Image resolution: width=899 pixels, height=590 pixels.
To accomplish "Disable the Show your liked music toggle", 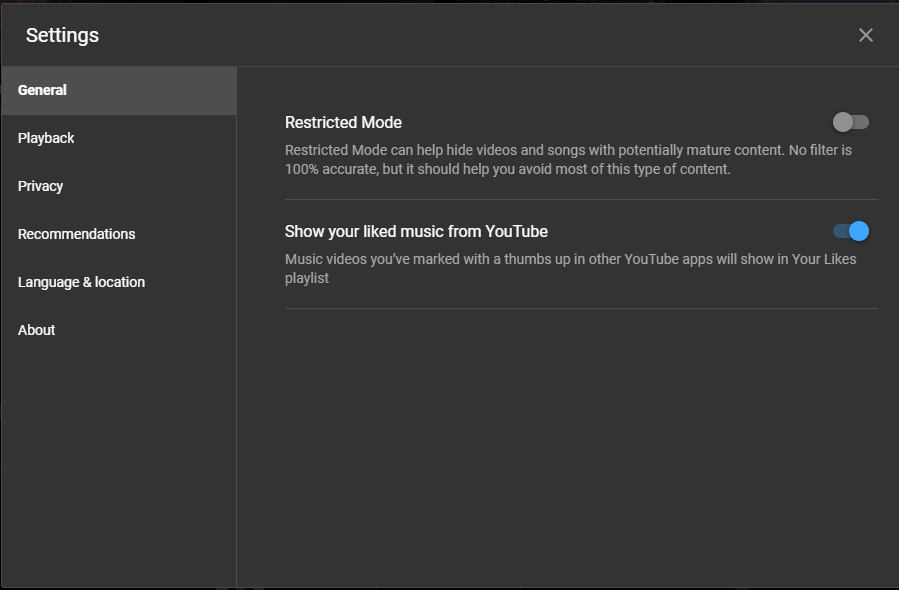I will pyautogui.click(x=850, y=231).
